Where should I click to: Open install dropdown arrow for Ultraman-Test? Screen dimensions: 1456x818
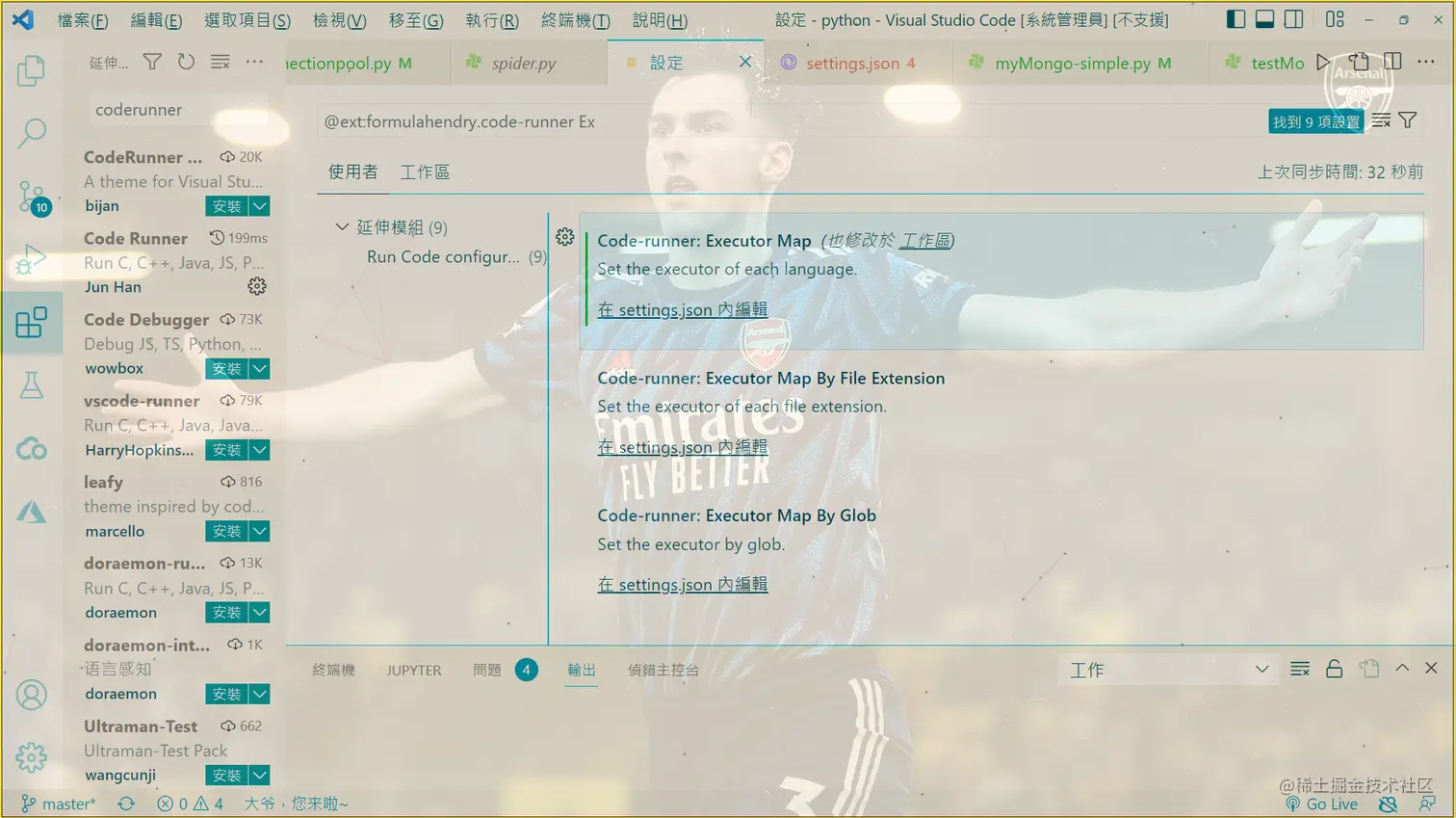pyautogui.click(x=260, y=775)
